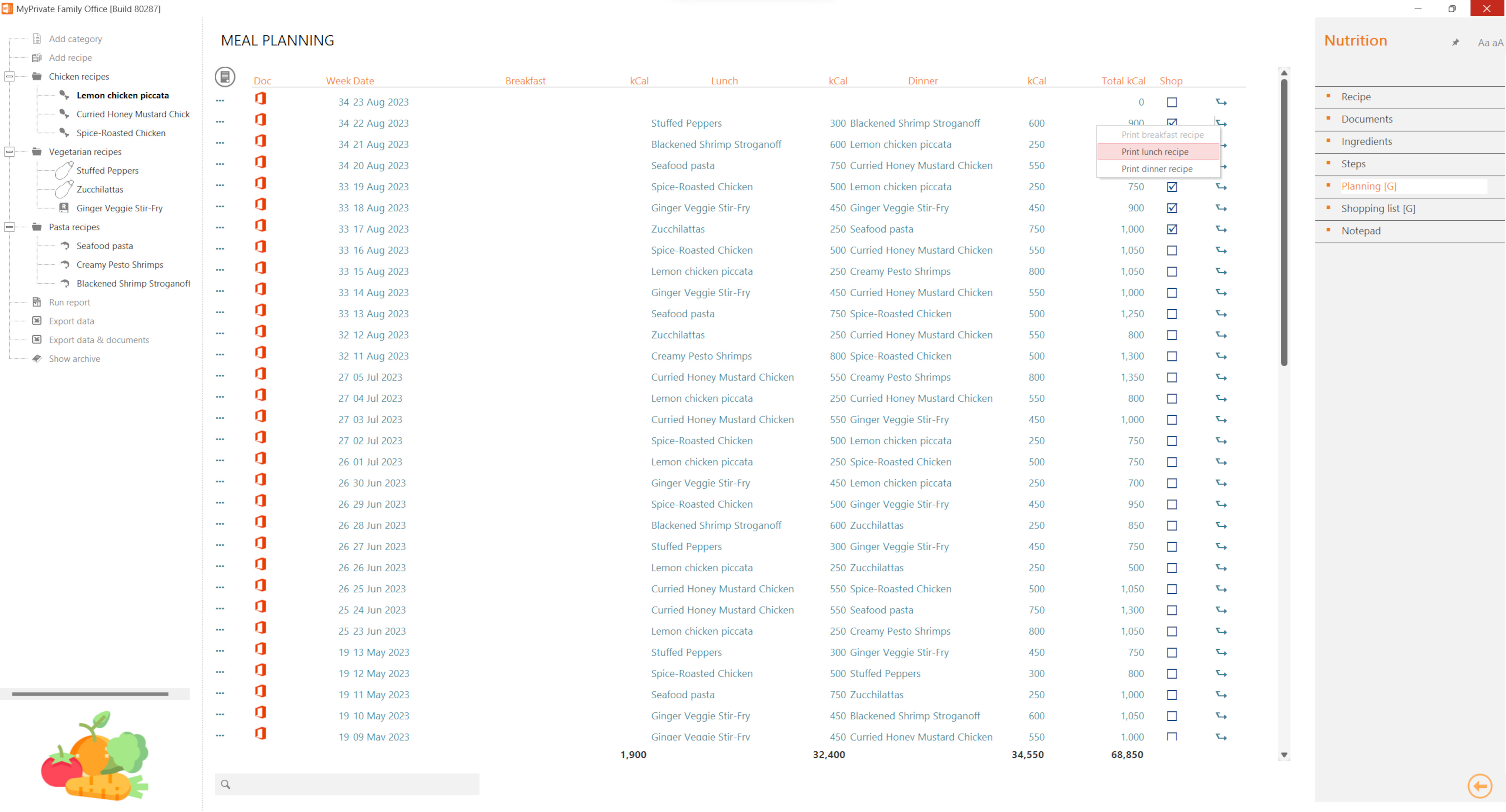Open the Shopping list [G] section
Screen dimensions: 1506x812
coord(1378,208)
